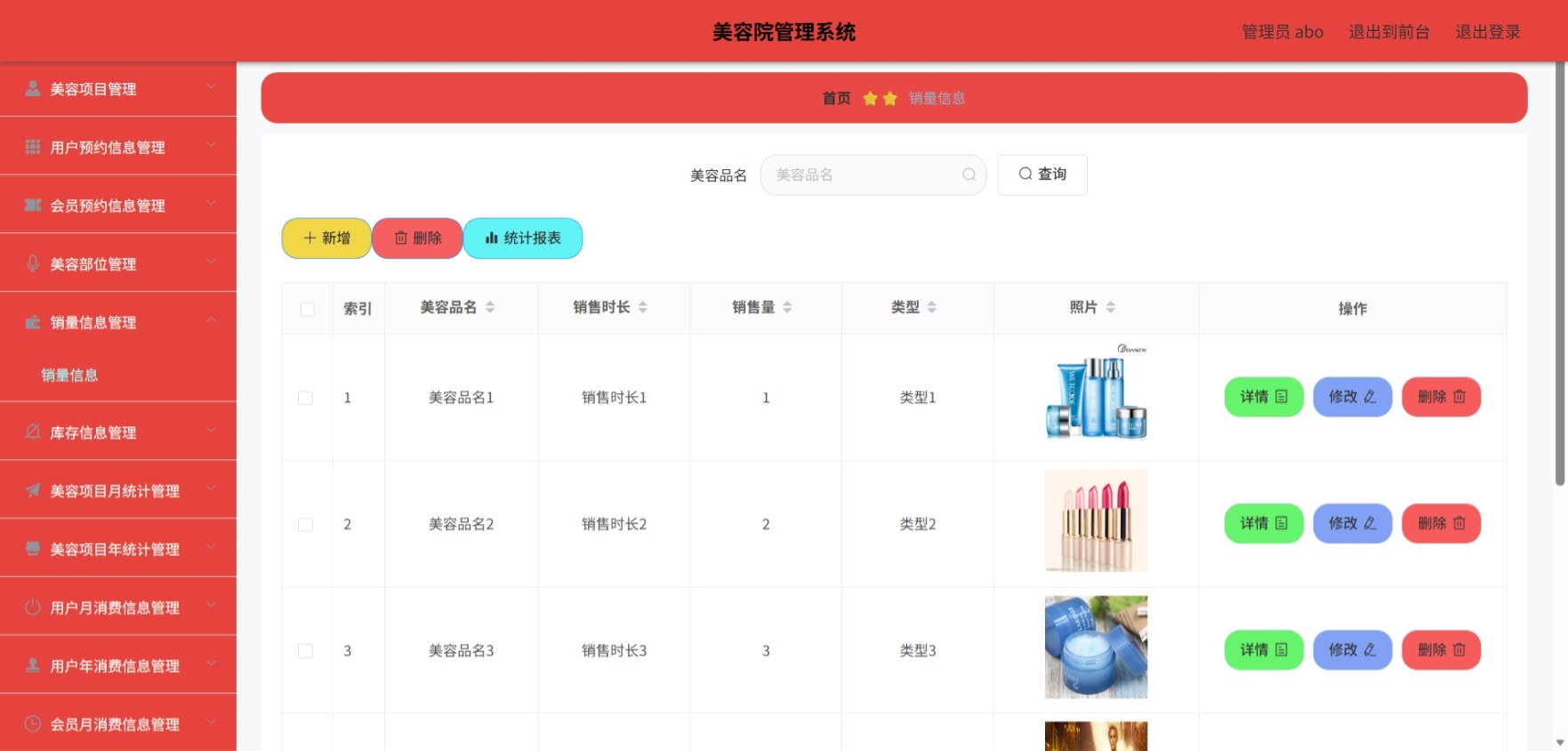Click 删除 for the 美容品名3 row
Viewport: 1568px width, 751px height.
pos(1442,650)
